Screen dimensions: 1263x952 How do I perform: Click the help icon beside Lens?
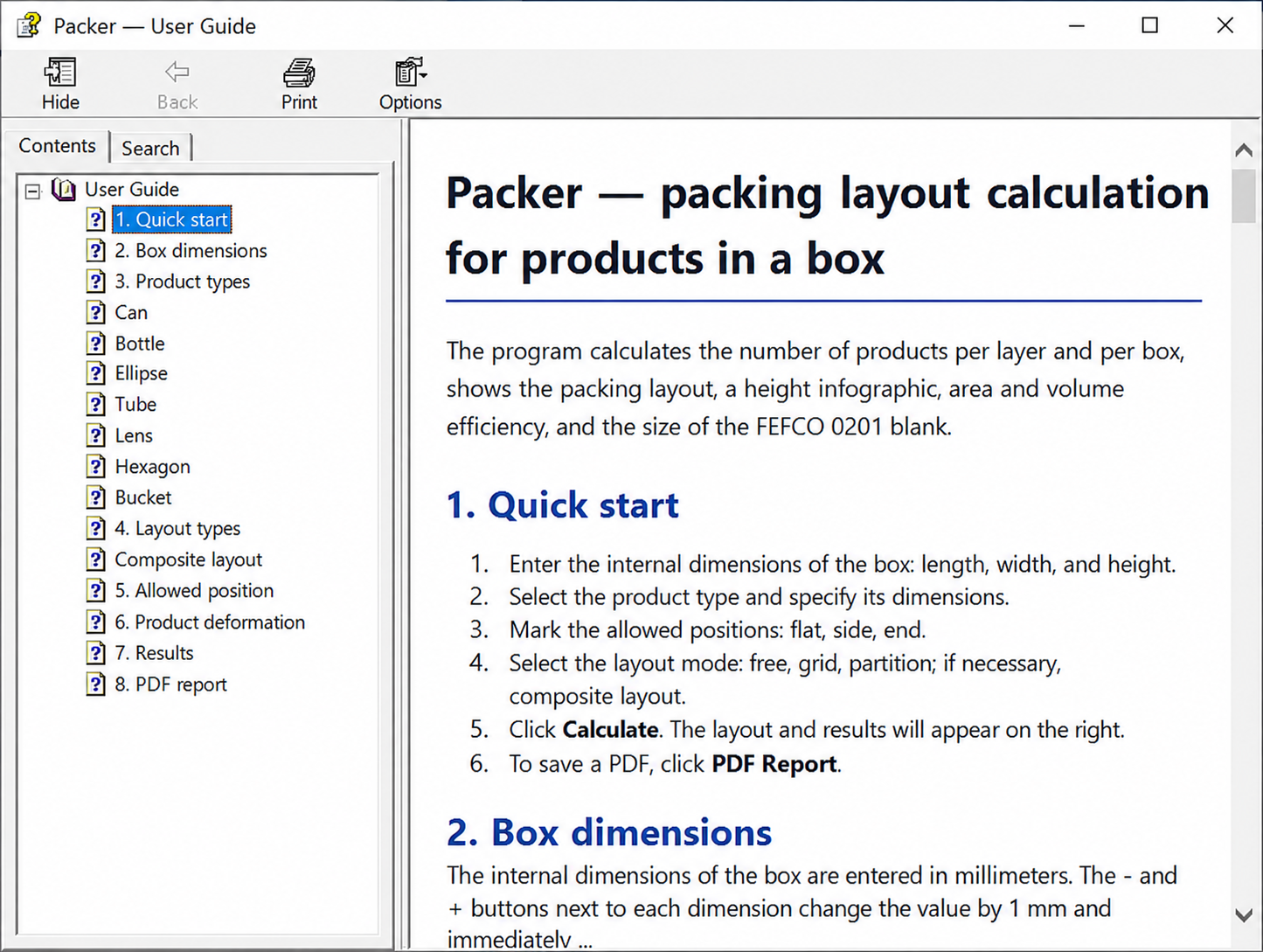pyautogui.click(x=96, y=435)
